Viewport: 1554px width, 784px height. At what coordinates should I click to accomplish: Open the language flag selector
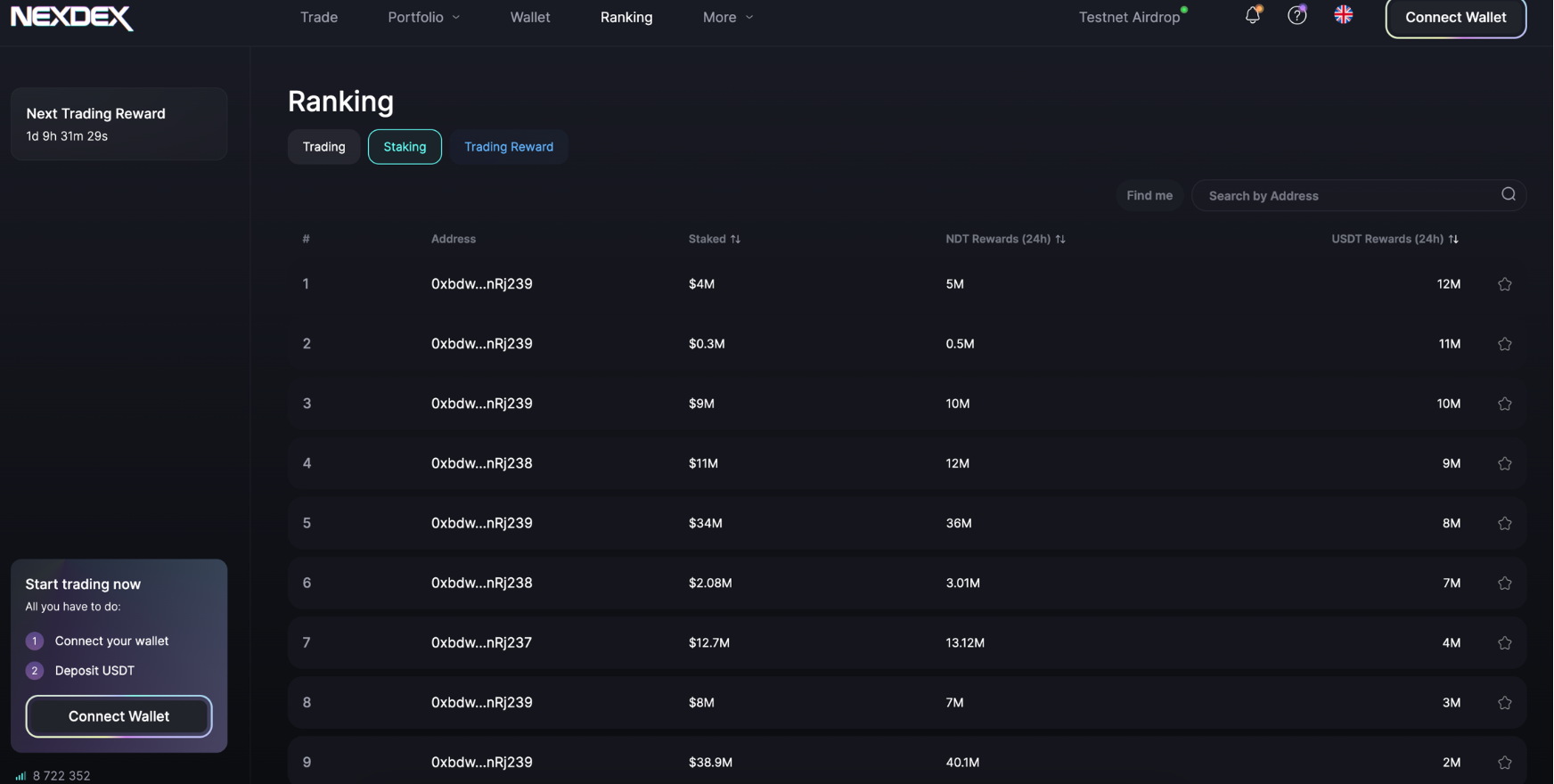click(1343, 15)
